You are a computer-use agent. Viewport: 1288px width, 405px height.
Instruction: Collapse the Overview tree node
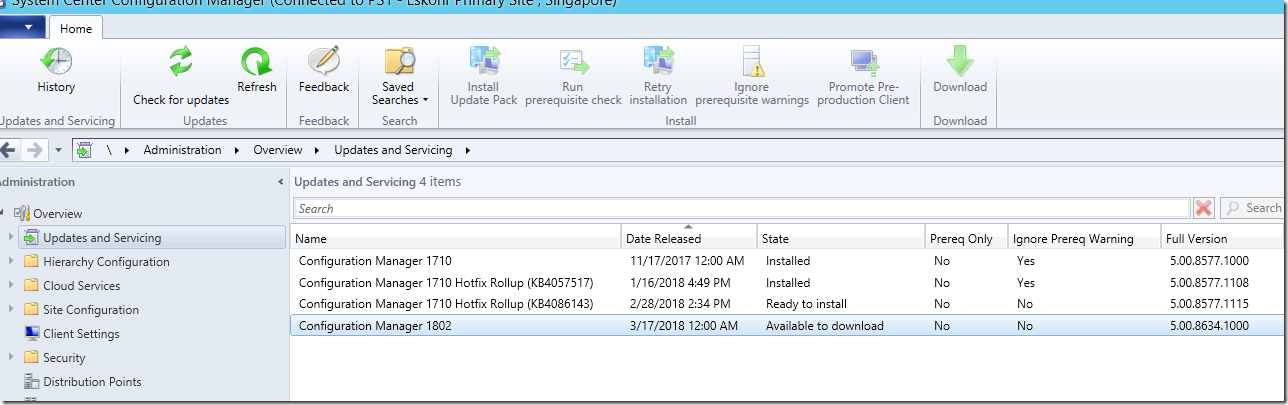[x=3, y=213]
